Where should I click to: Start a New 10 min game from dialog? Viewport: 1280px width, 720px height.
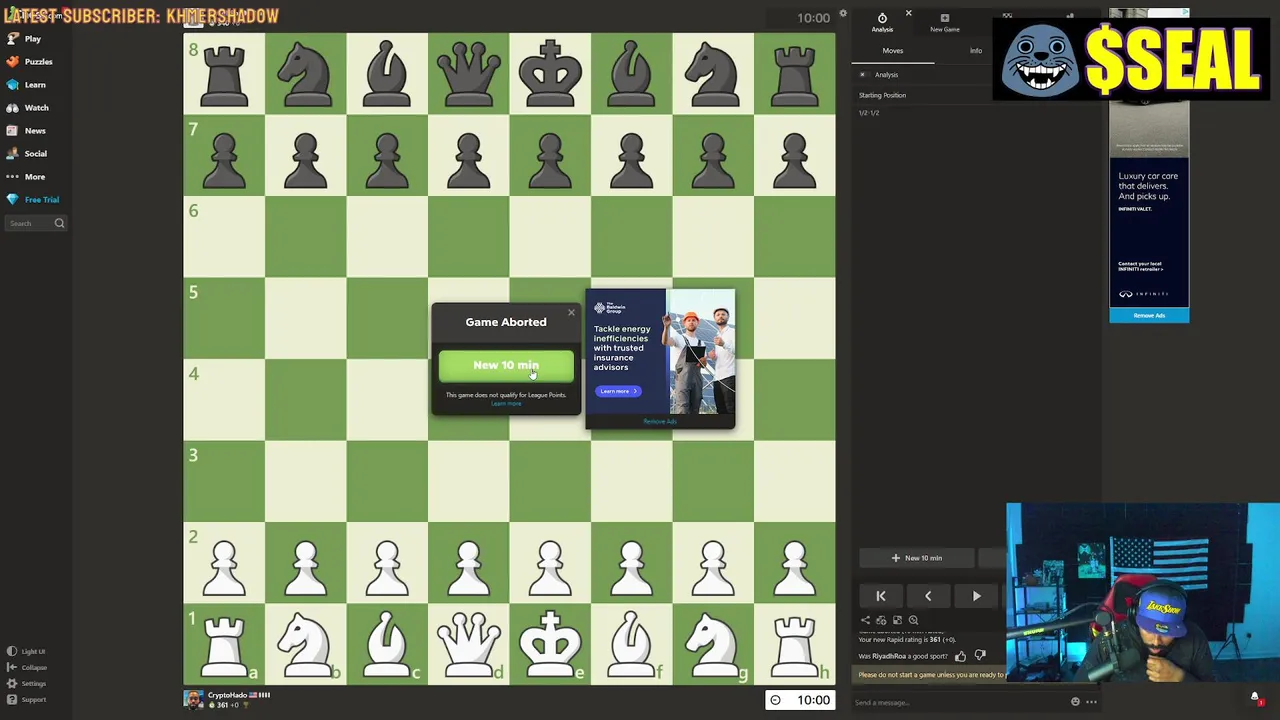[506, 366]
